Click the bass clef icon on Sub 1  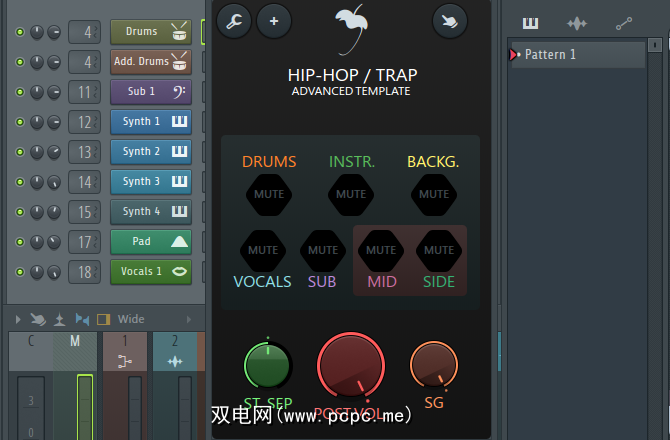click(179, 91)
